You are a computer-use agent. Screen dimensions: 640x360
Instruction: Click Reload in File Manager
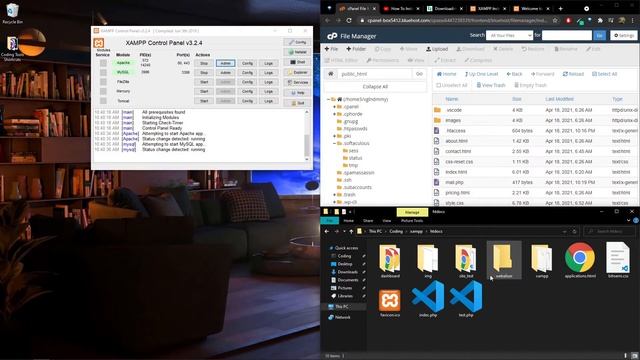tap(573, 74)
